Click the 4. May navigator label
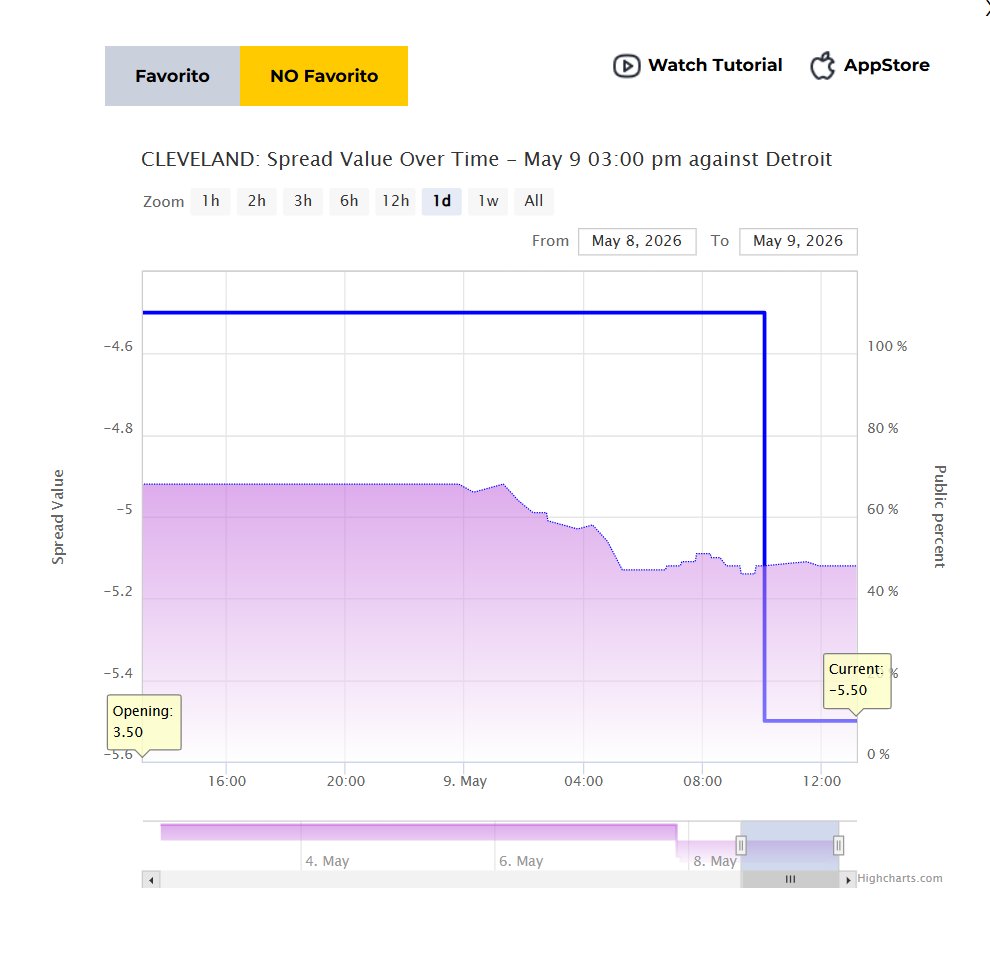 [327, 861]
